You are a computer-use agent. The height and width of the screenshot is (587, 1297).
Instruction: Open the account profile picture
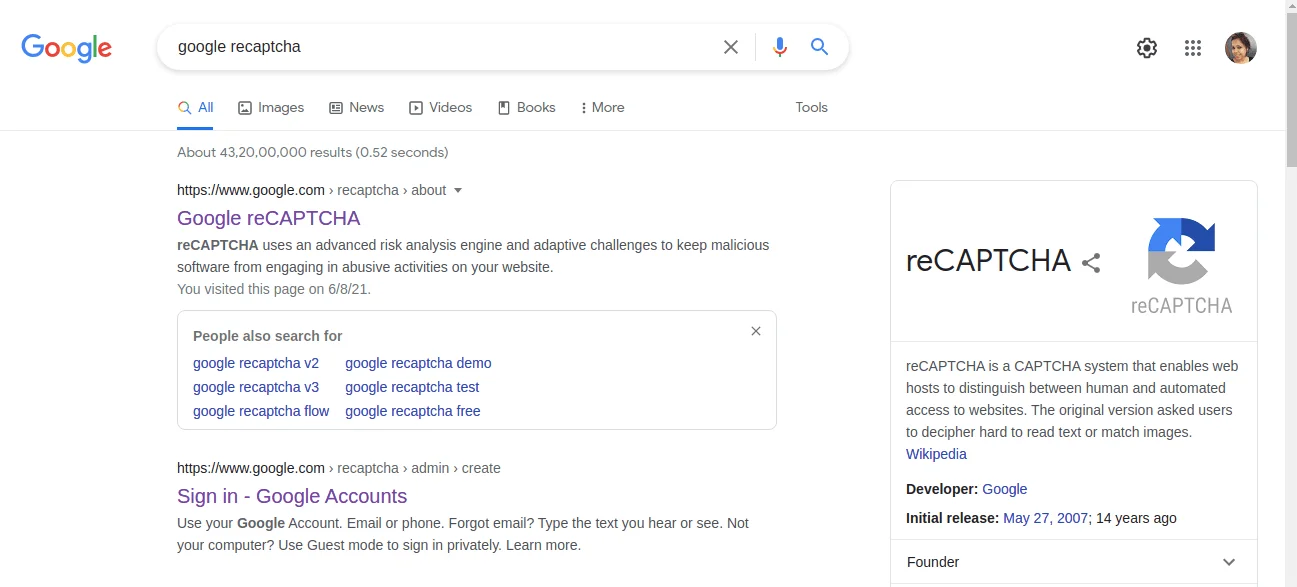(x=1241, y=48)
